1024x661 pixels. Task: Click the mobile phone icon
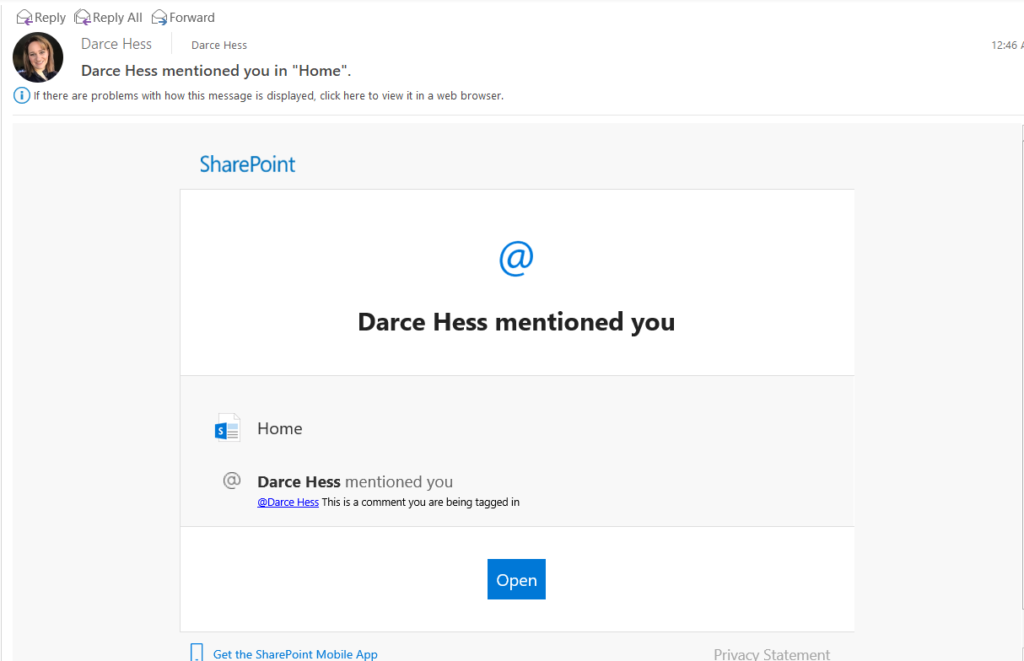pyautogui.click(x=197, y=652)
